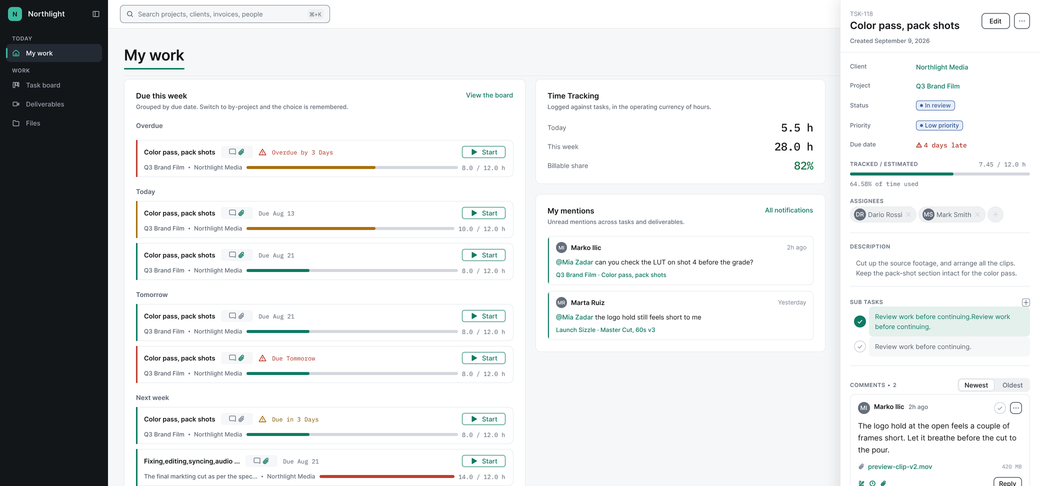The image size is (1040, 486).
Task: Click attachment paperclip on the Due Tommorow task
Action: tap(242, 357)
